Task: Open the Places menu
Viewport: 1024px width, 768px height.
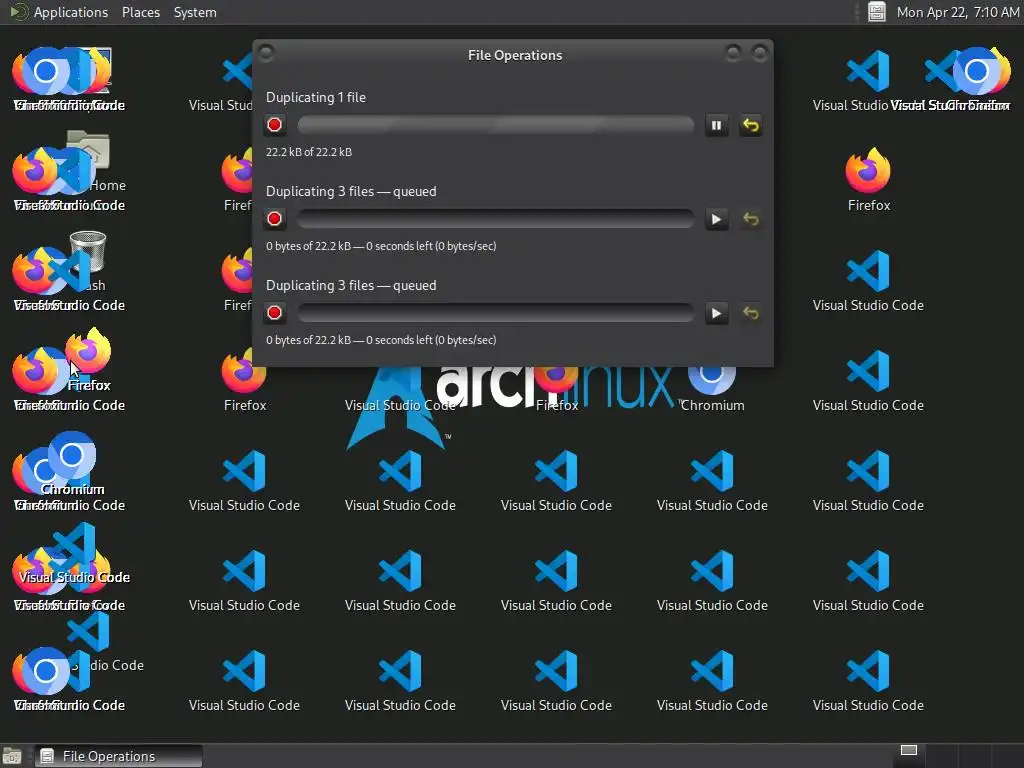Action: point(141,12)
